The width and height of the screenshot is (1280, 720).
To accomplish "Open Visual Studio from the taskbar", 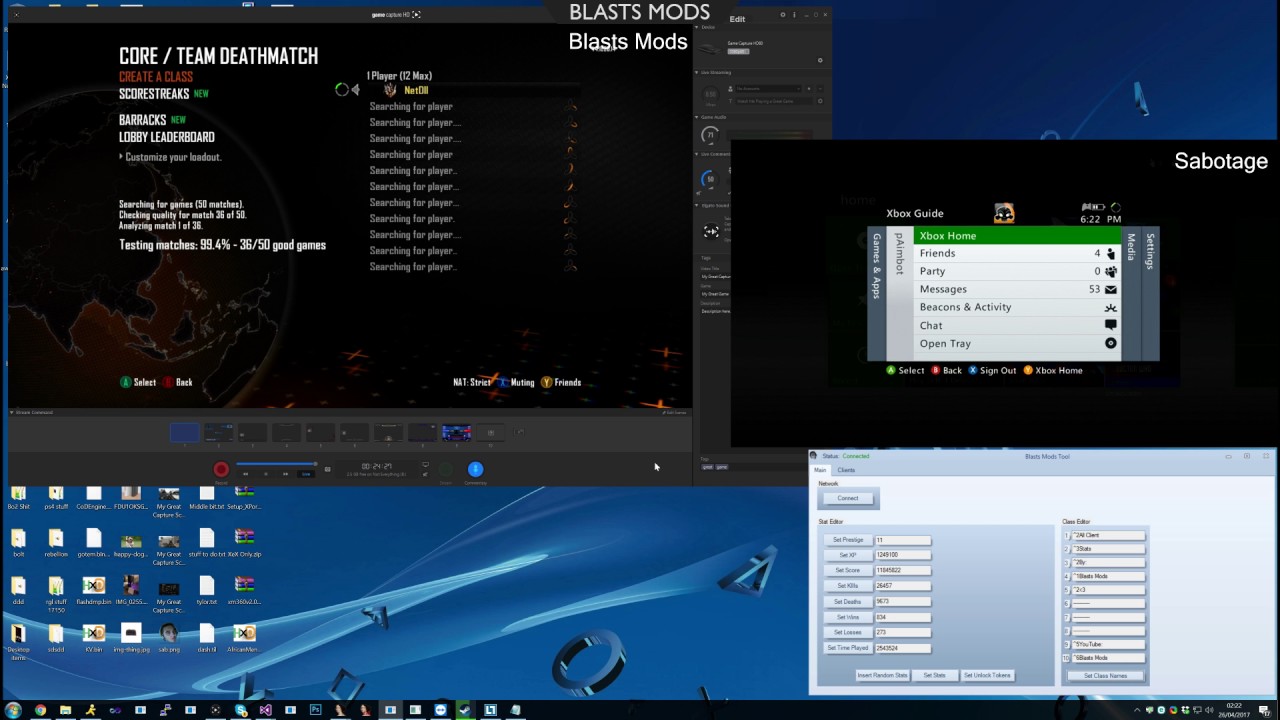I will coord(265,710).
